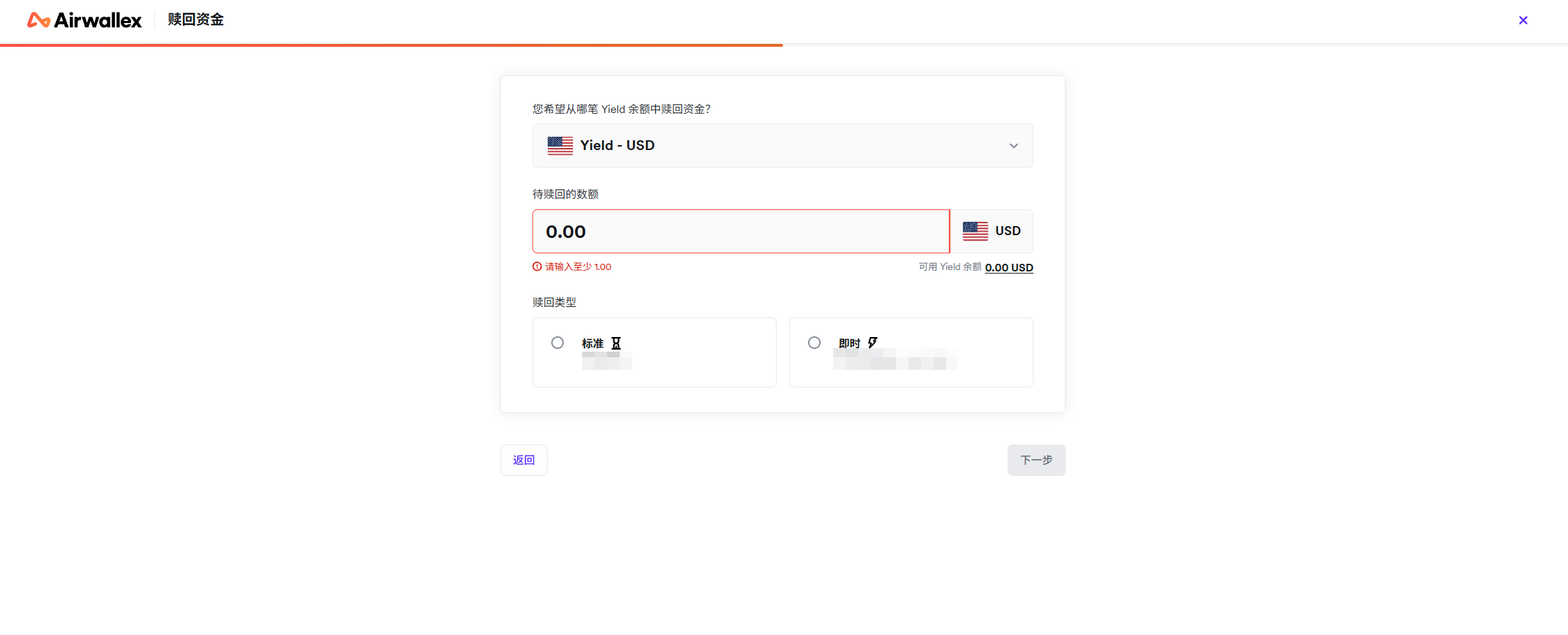Click the Airwallex wordmark text
This screenshot has width=1568, height=635.
[98, 20]
